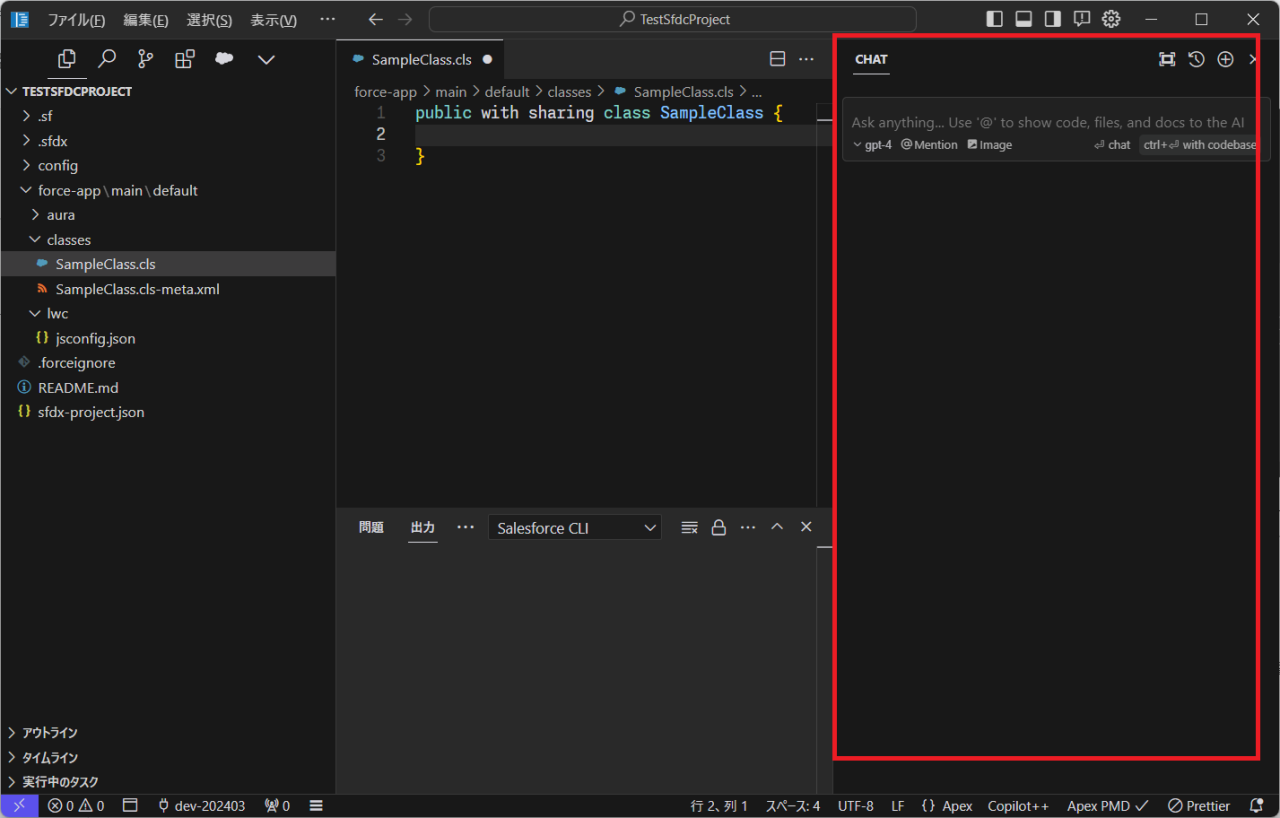Open the chat feedback icon in title bar
1280x818 pixels.
click(x=1081, y=19)
